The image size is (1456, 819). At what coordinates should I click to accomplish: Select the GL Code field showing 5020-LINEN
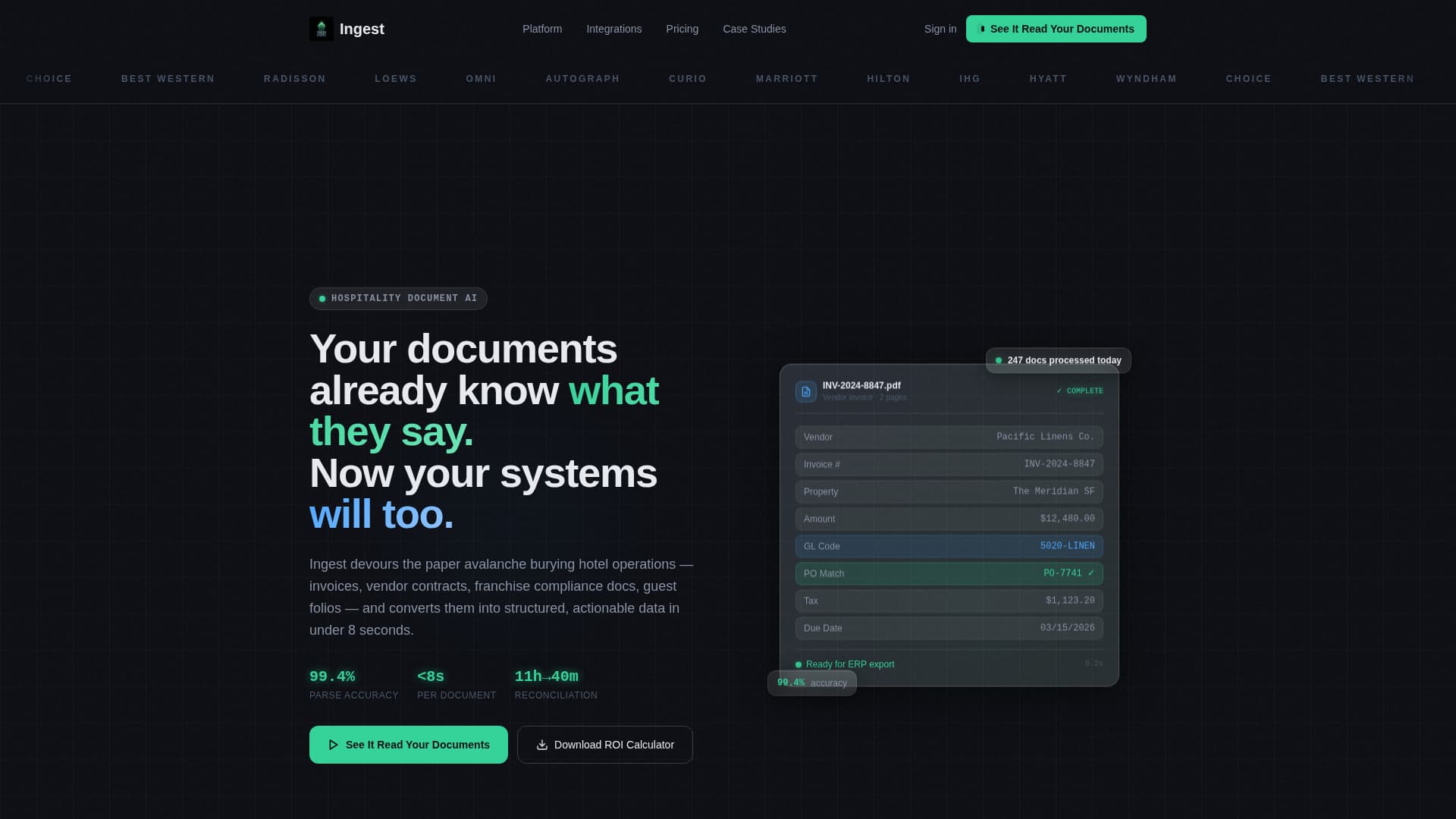coord(948,546)
